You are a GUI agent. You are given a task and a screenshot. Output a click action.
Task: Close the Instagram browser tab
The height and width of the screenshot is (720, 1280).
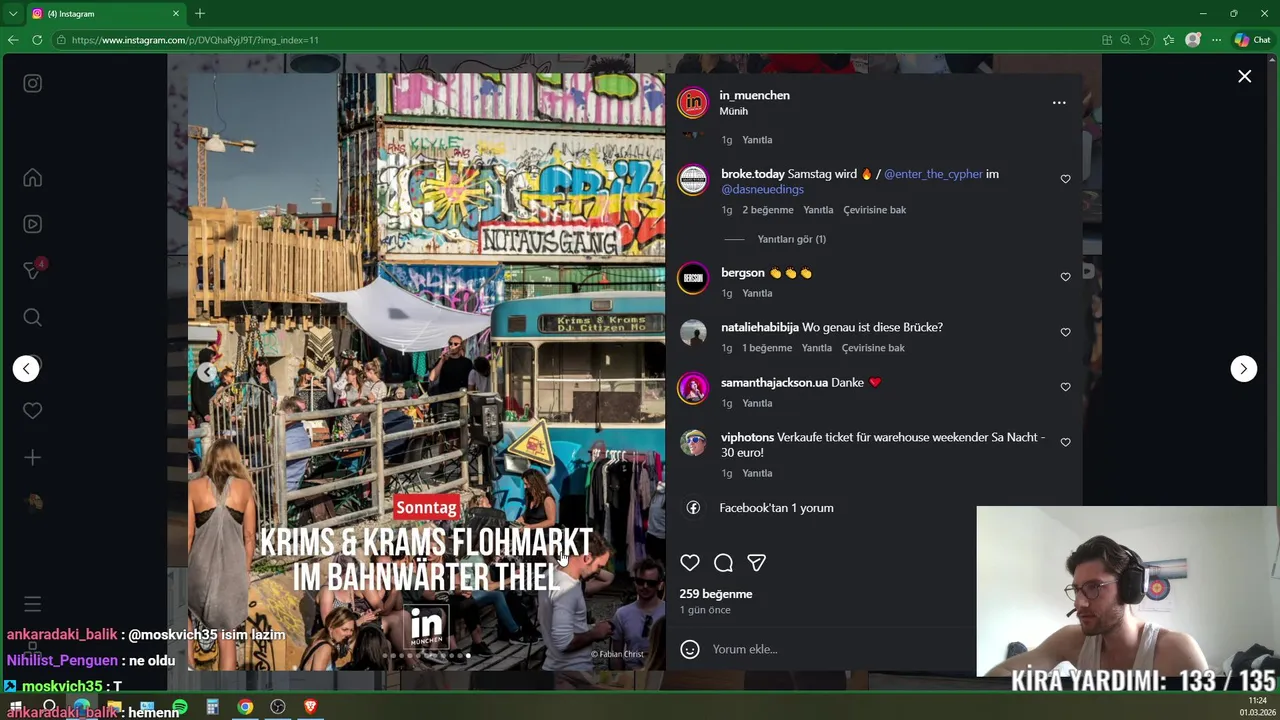pyautogui.click(x=176, y=14)
